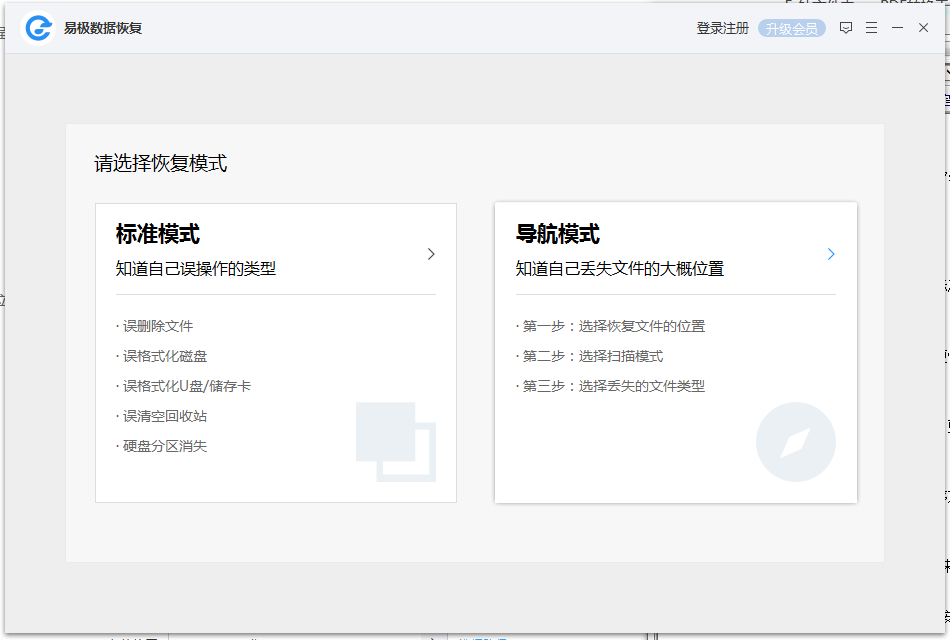Expand 导航模式 using its chevron arrow
The image size is (950, 640).
tap(831, 254)
